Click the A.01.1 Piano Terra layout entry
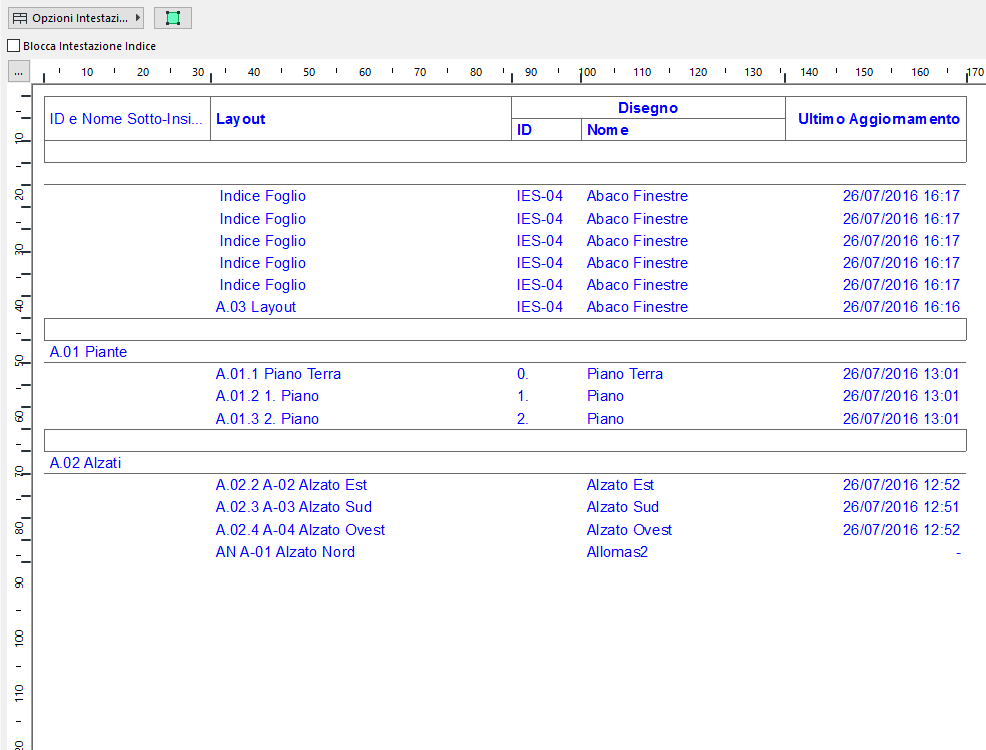 278,374
